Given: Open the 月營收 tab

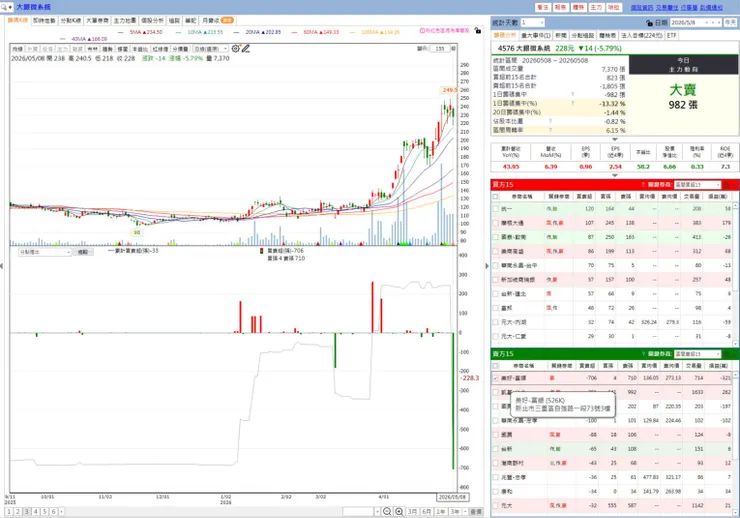Looking at the screenshot, I should [x=217, y=20].
